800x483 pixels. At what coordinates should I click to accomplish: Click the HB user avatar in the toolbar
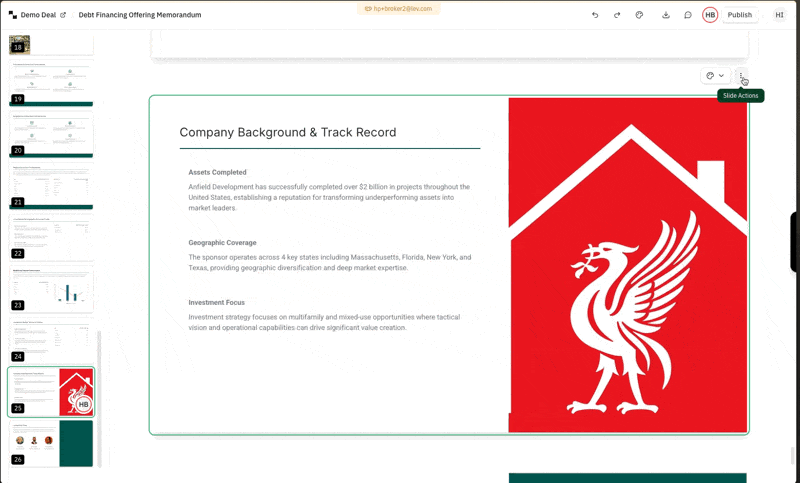(710, 15)
